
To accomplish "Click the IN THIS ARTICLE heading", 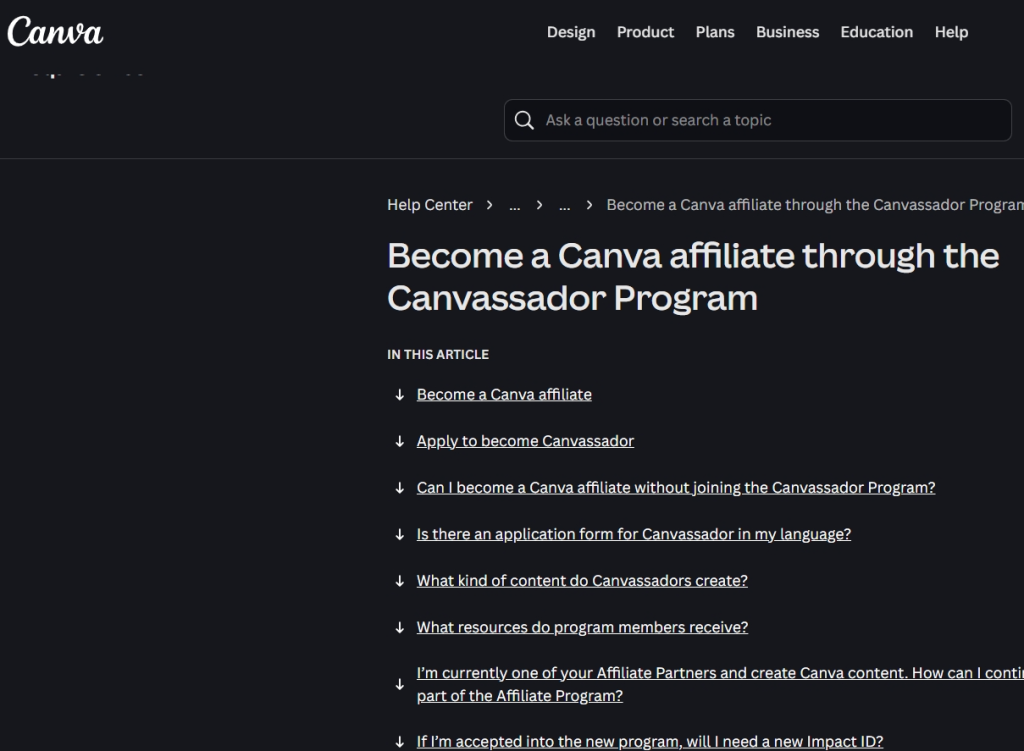I will (438, 355).
